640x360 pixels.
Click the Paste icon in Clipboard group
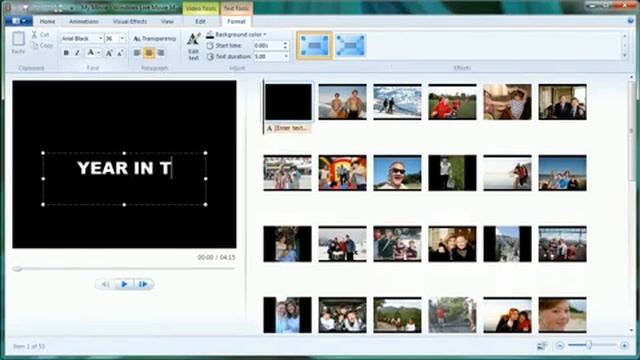18,40
